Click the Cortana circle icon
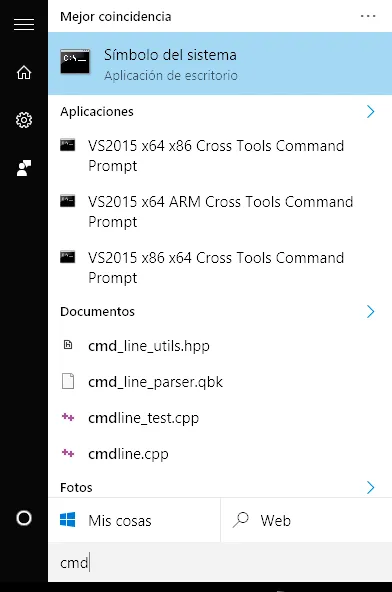Viewport: 392px width, 592px height. click(x=24, y=518)
